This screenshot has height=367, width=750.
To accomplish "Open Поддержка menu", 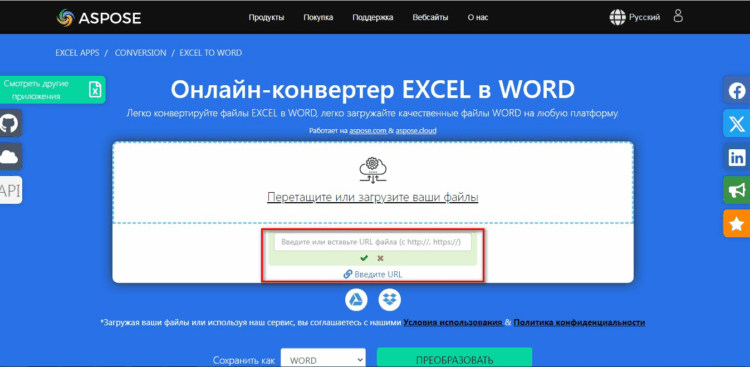I will [373, 17].
